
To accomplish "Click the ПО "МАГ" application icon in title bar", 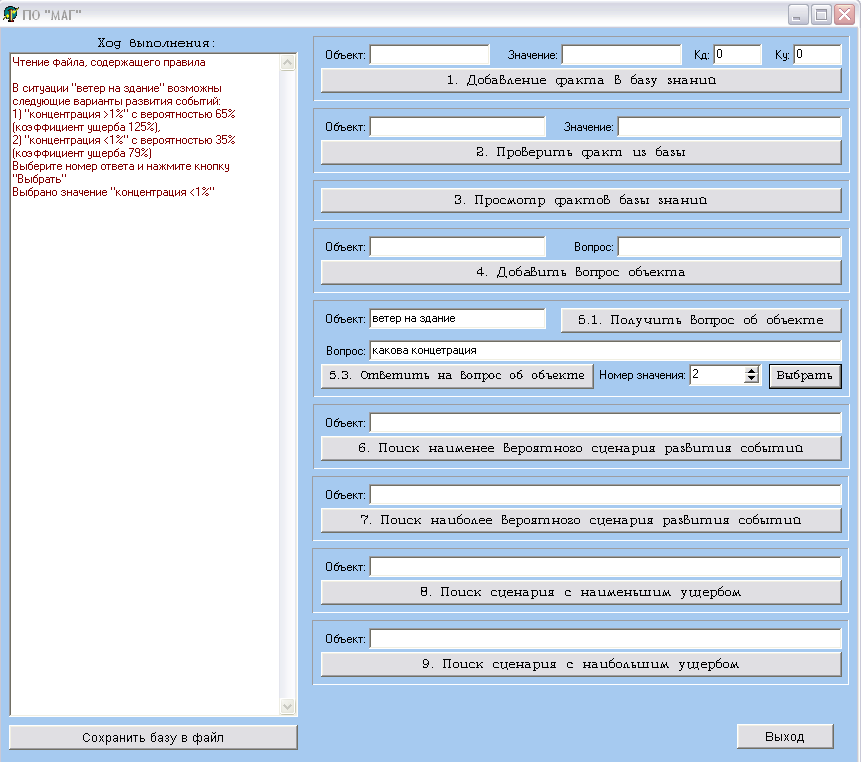I will click(x=10, y=14).
